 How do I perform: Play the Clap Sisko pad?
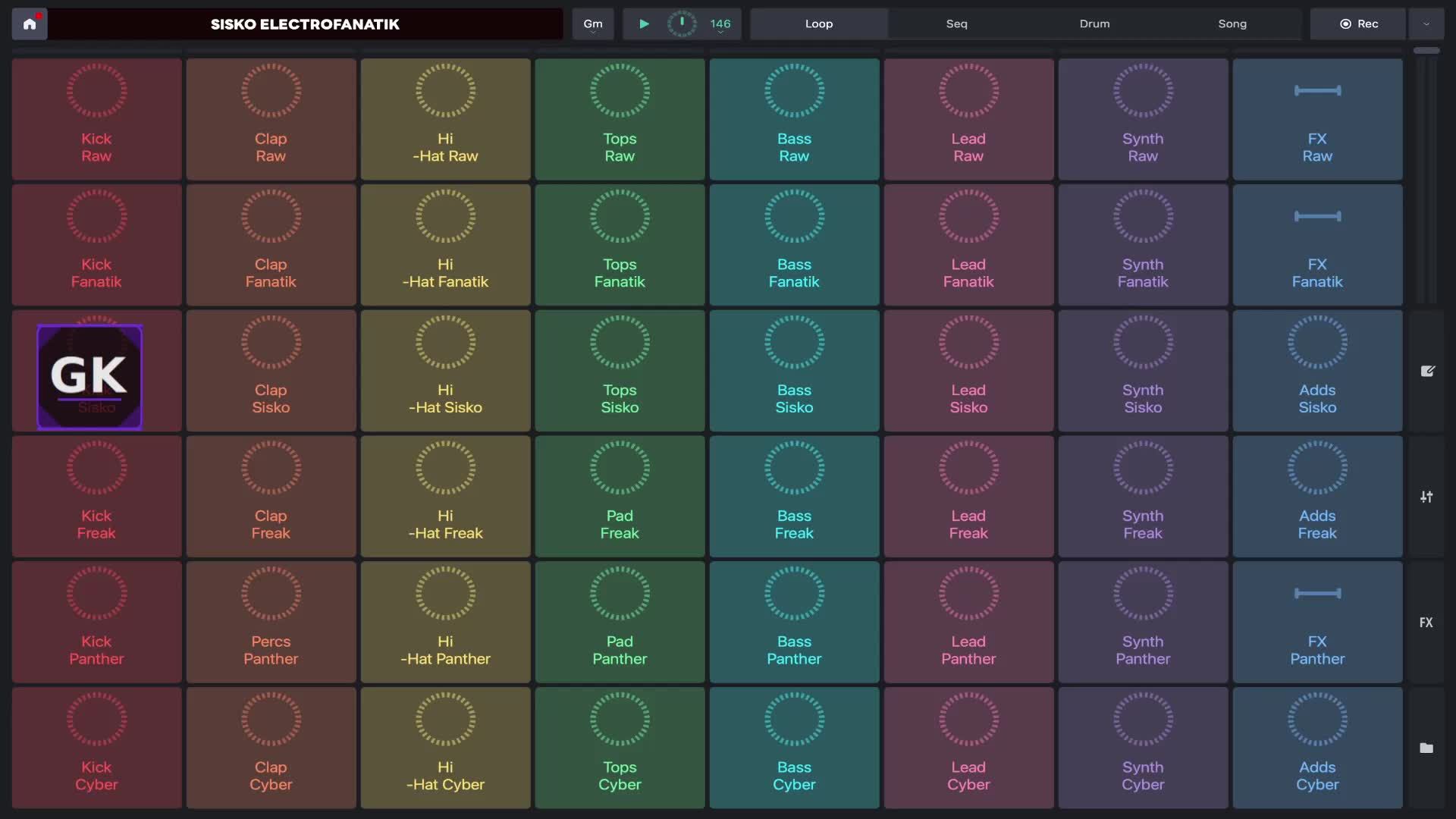click(271, 371)
